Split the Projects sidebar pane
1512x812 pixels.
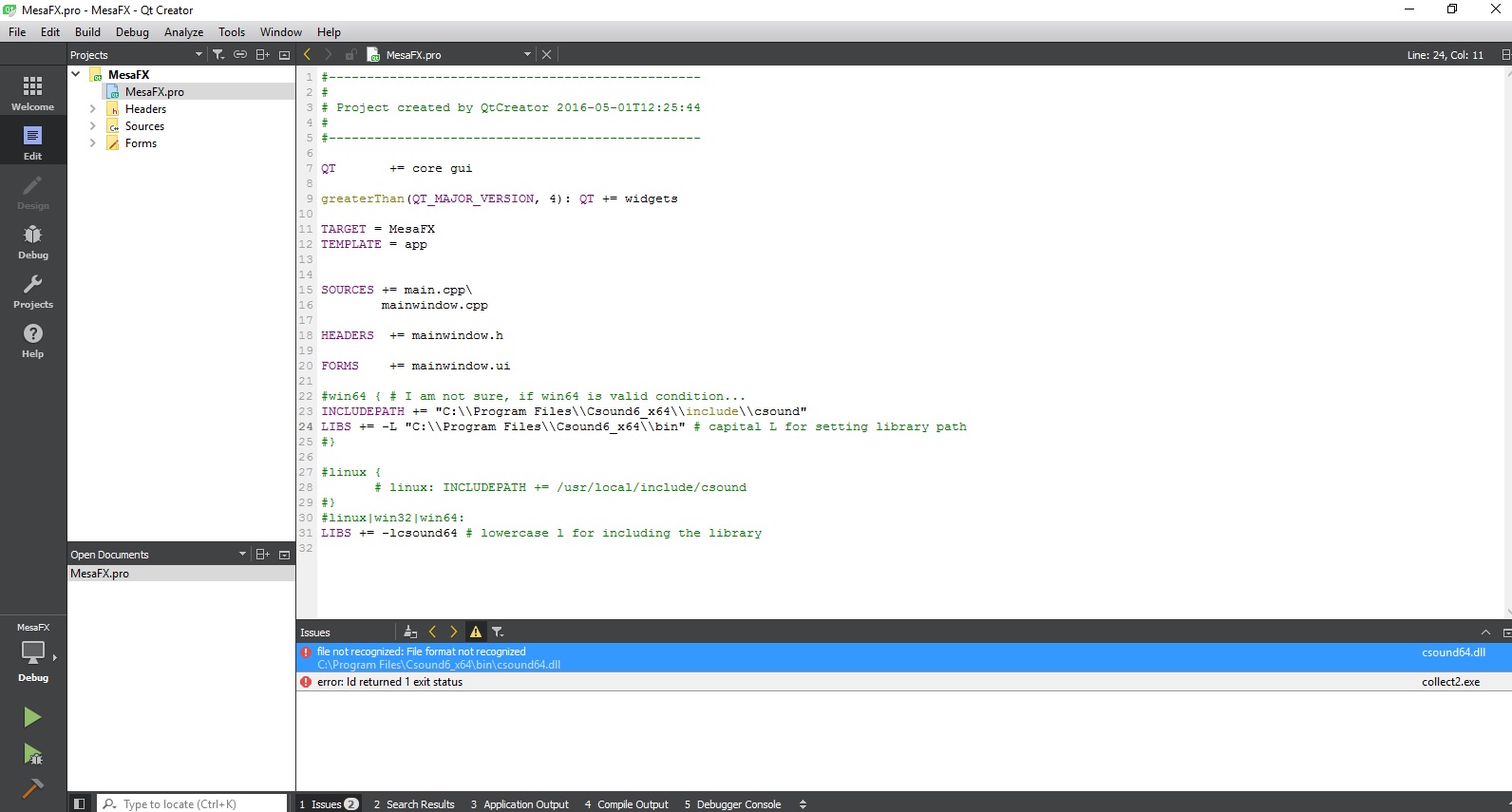pyautogui.click(x=263, y=55)
